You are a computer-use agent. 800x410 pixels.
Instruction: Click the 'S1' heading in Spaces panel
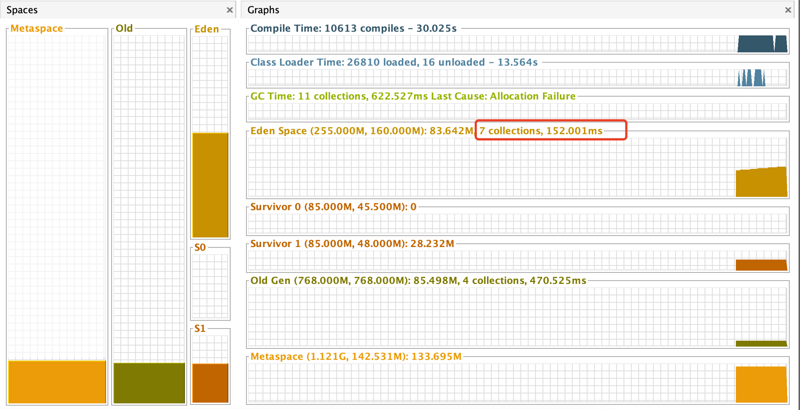200,329
